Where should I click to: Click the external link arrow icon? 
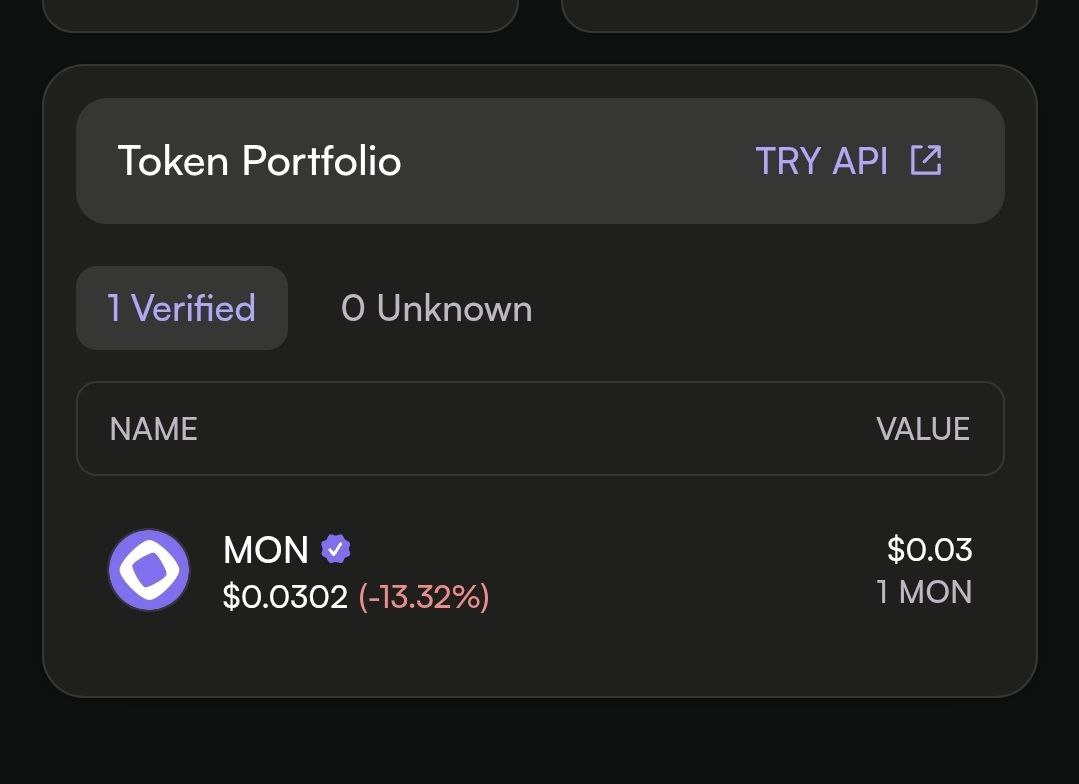[x=926, y=160]
